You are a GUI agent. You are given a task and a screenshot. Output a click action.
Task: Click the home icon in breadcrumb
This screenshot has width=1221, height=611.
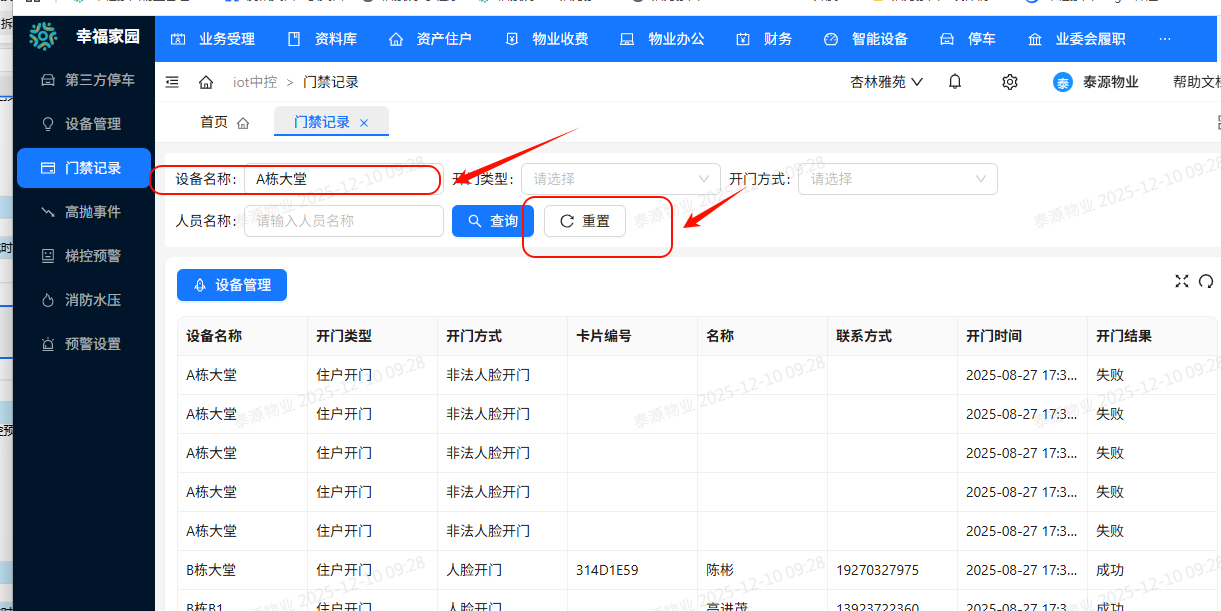click(x=206, y=82)
